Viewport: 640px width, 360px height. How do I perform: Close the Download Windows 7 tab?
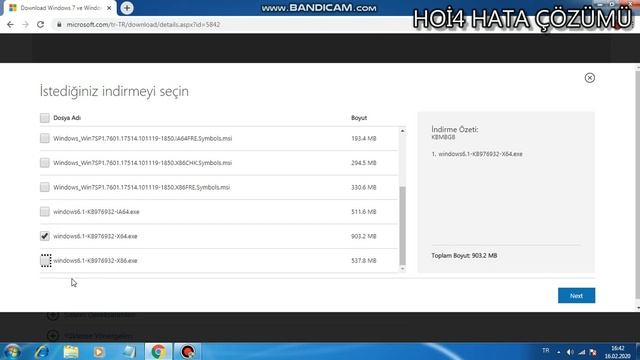tap(109, 8)
